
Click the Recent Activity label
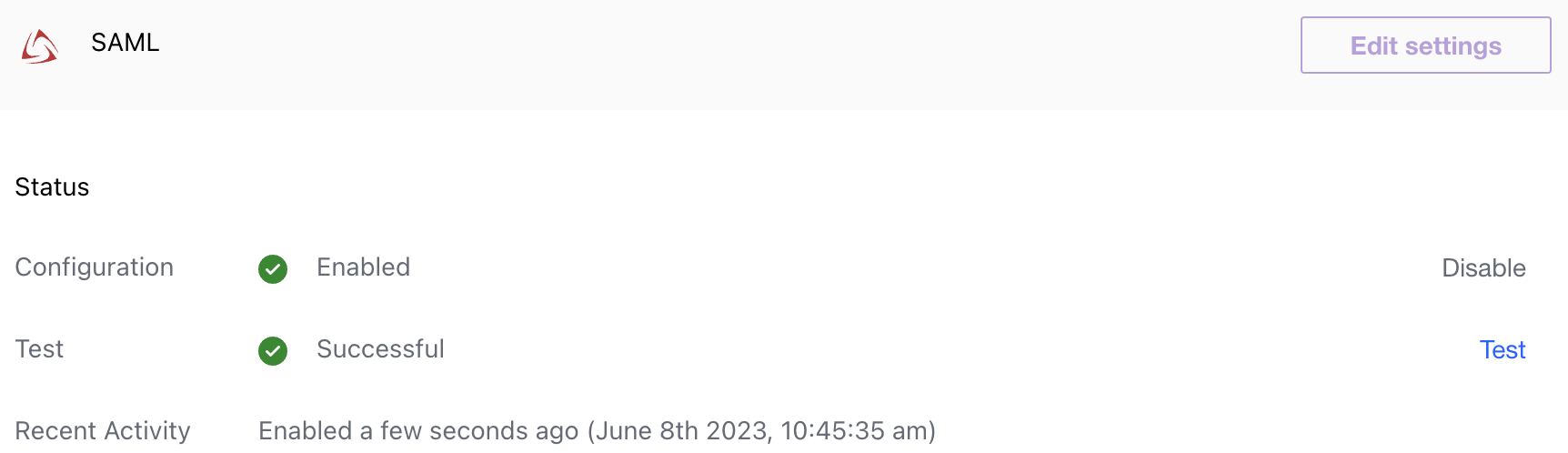103,430
